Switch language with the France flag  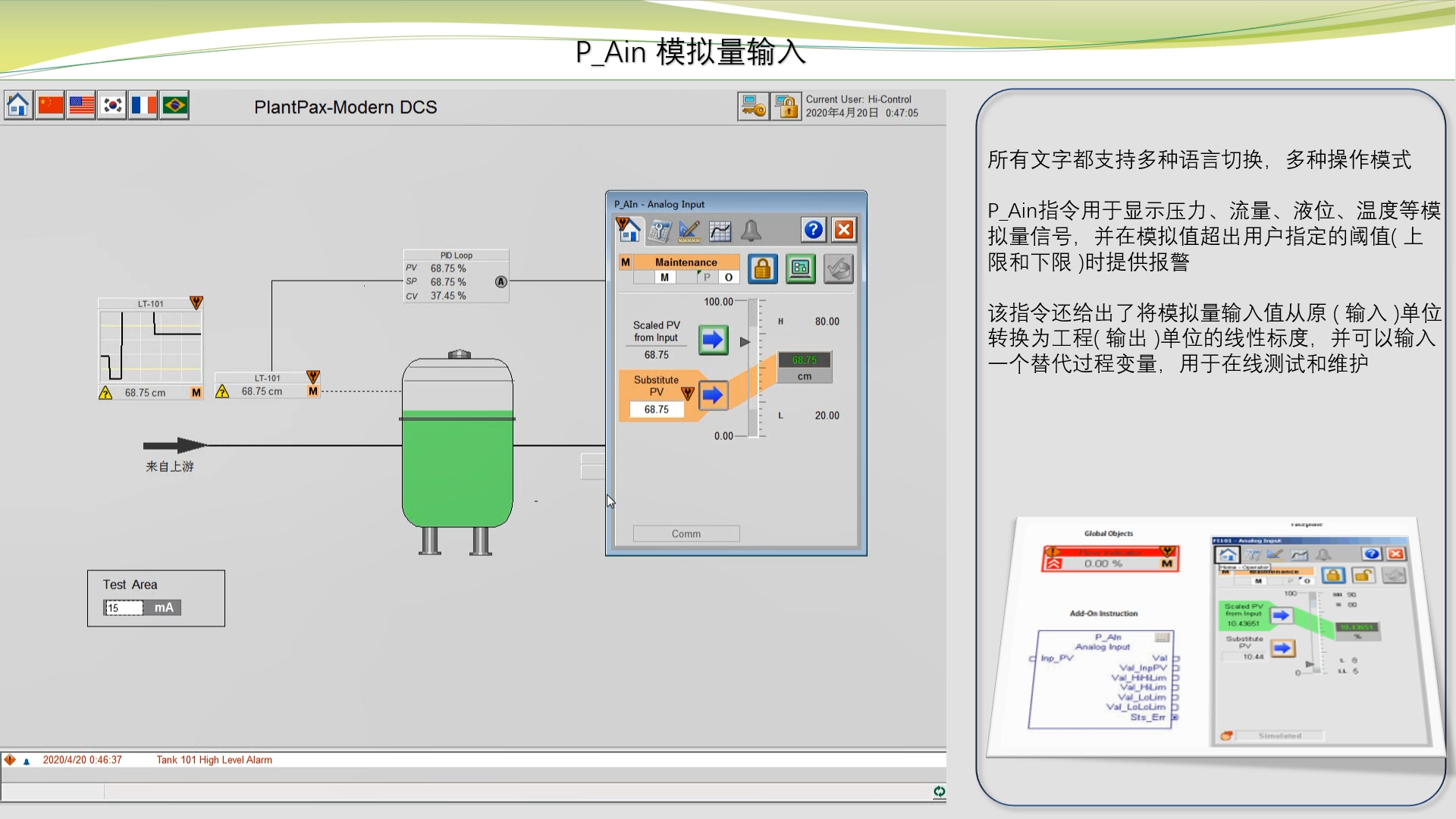143,105
